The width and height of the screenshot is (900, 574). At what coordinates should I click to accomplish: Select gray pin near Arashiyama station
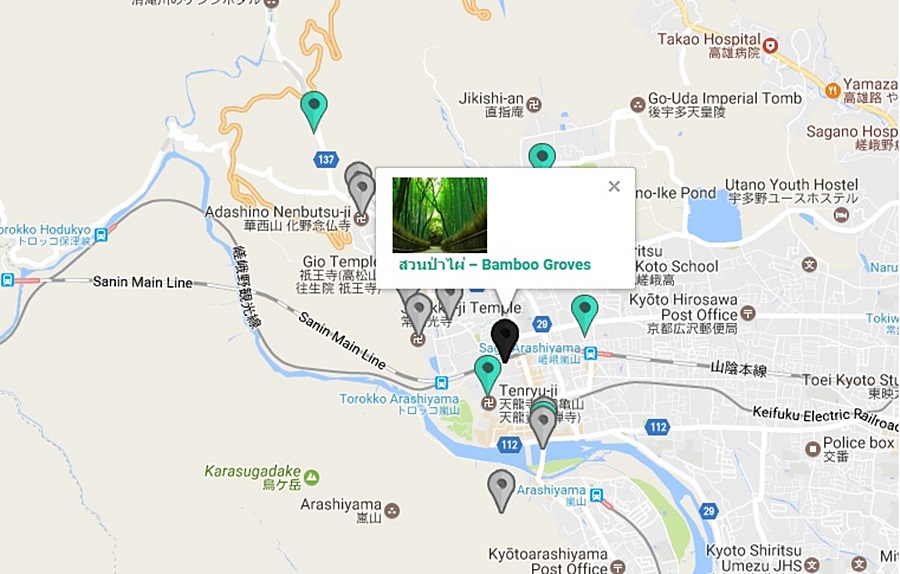tap(501, 491)
